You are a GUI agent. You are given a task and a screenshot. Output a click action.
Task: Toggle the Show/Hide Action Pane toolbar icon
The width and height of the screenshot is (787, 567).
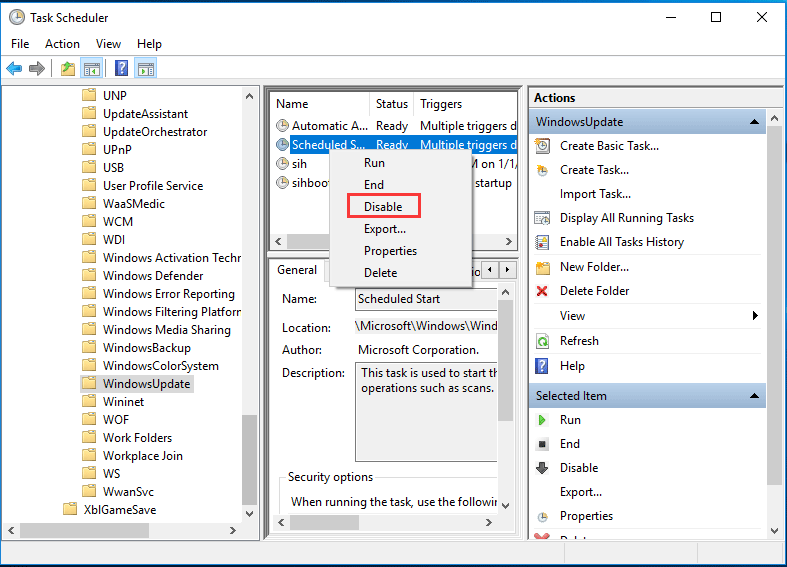click(x=146, y=68)
